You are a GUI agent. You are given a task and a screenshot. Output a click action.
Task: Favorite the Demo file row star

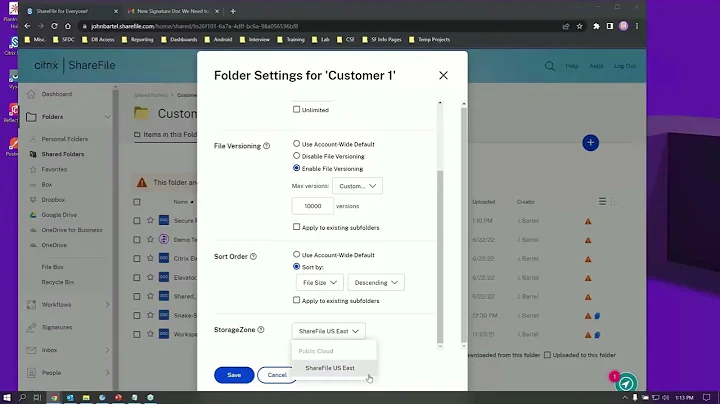(150, 239)
